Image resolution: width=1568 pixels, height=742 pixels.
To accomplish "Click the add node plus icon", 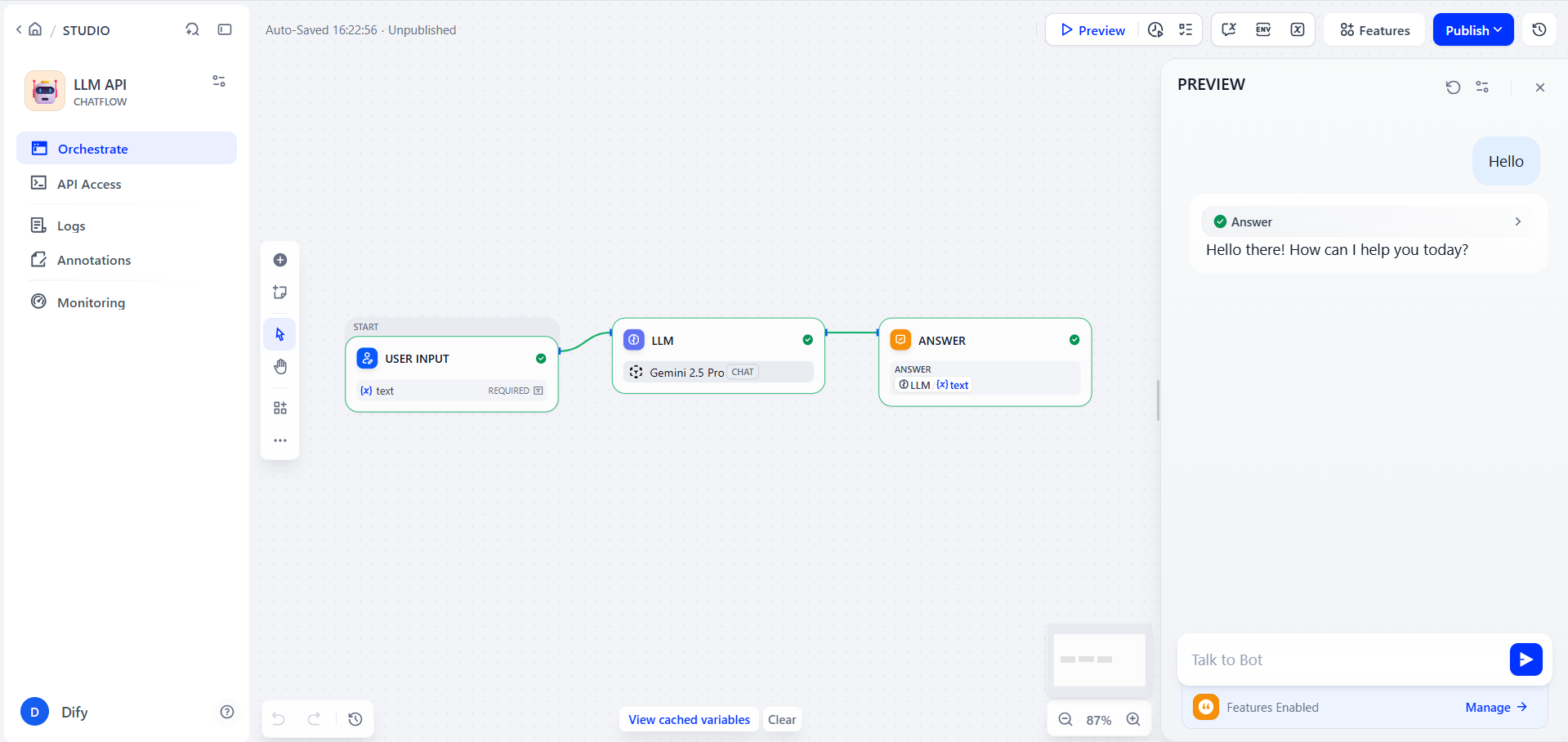I will pos(280,260).
